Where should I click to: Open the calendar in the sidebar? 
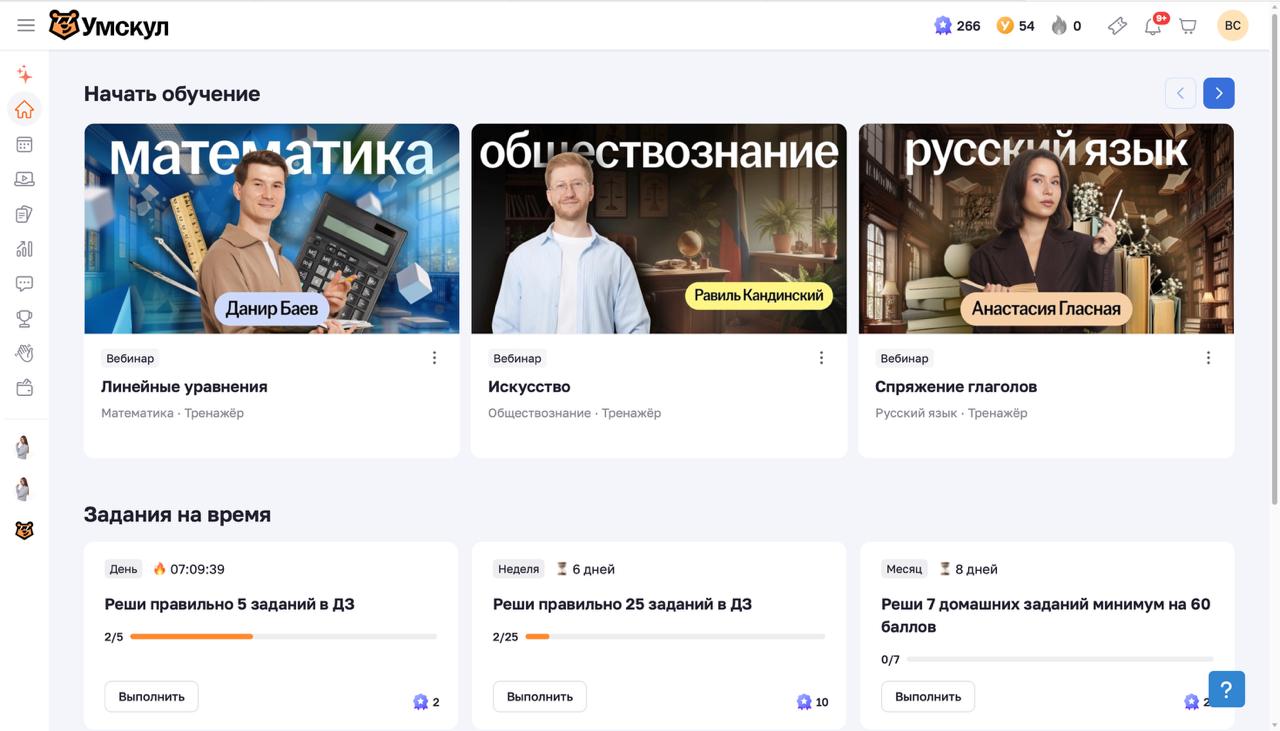pos(25,145)
